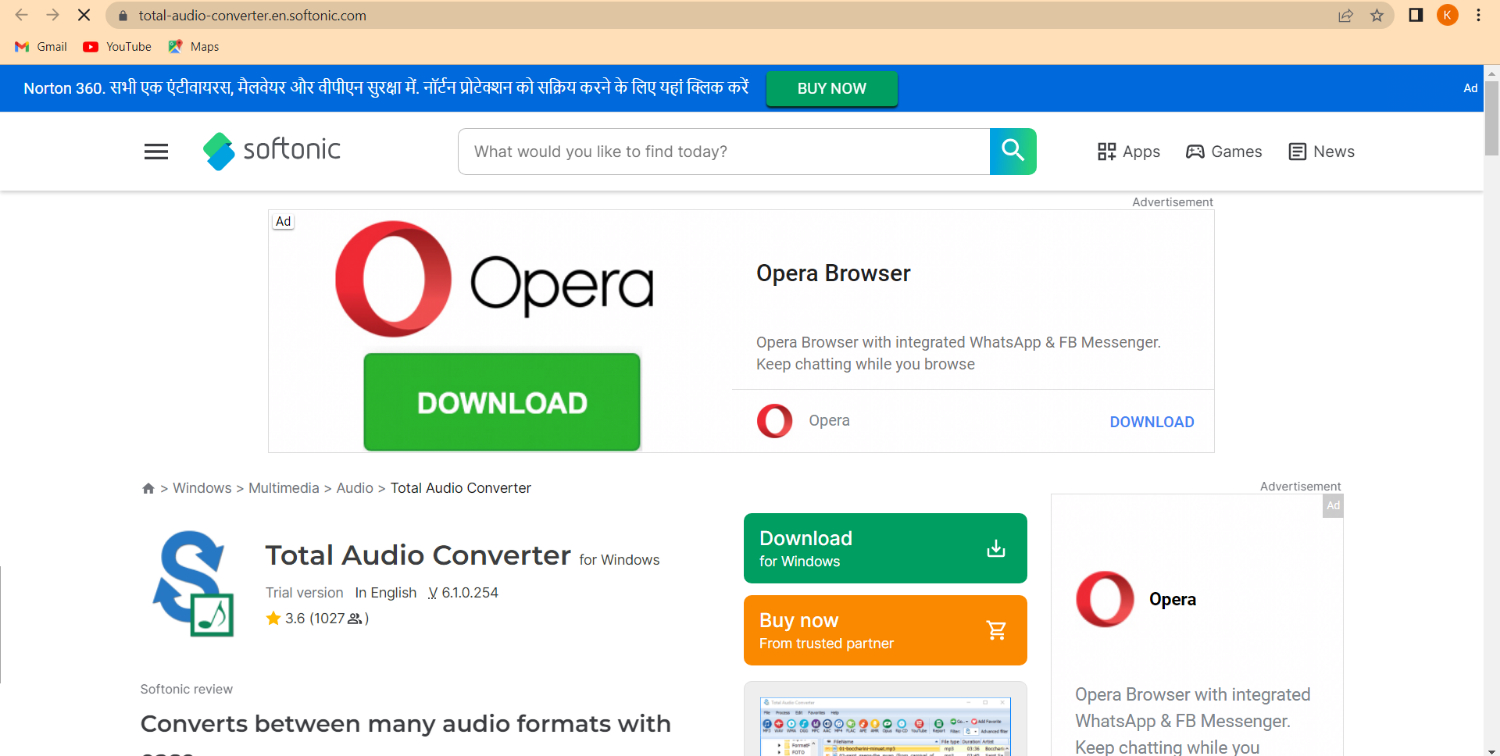Open the Total Audio Converter screenshot thumbnail
This screenshot has height=756, width=1500.
point(885,719)
